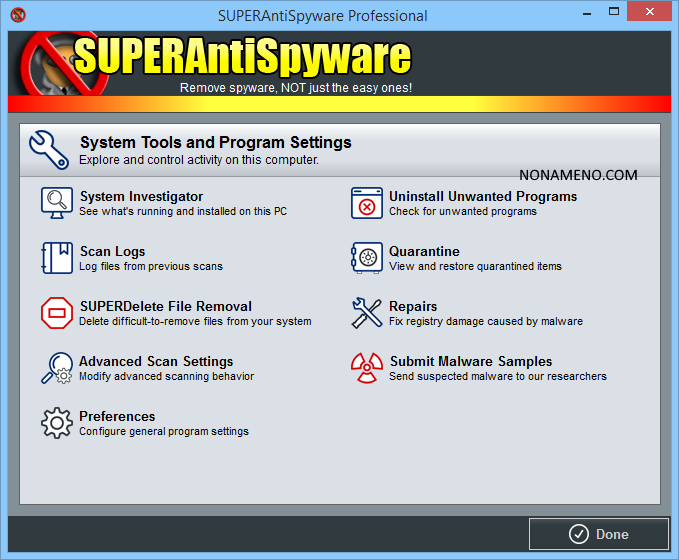
Task: Click the Advanced Scan Settings magnifier icon
Action: click(57, 368)
